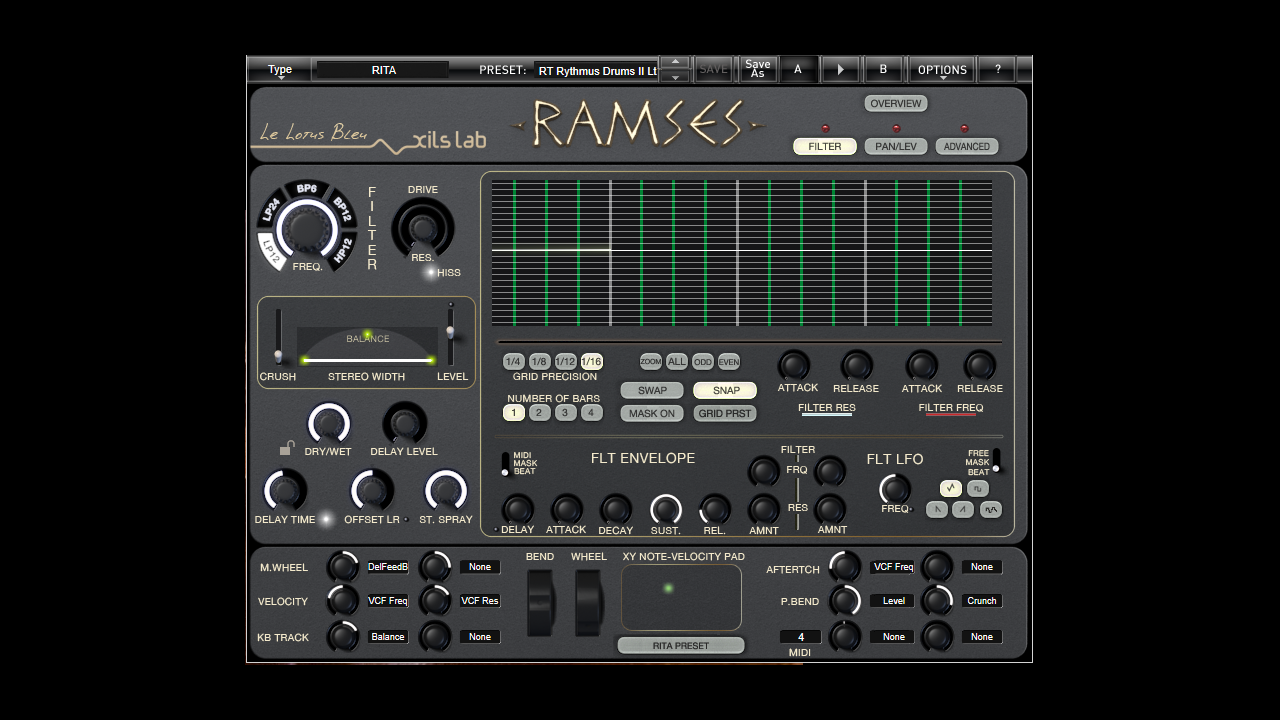Image resolution: width=1280 pixels, height=720 pixels.
Task: Select preset slot A
Action: 798,70
